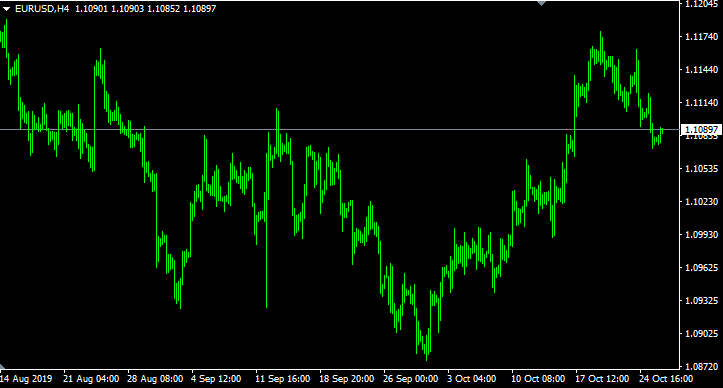
Task: Click the 28 Aug 08:00 time label
Action: point(155,379)
